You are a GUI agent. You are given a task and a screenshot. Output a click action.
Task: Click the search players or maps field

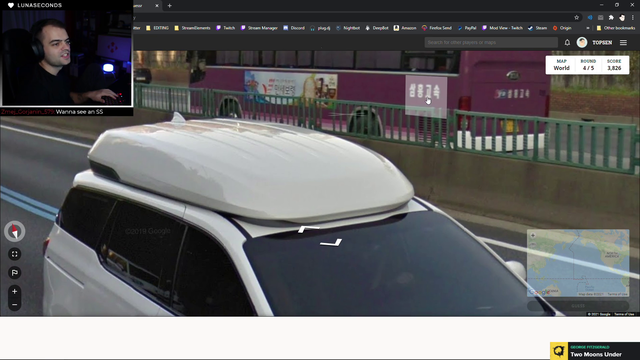491,42
